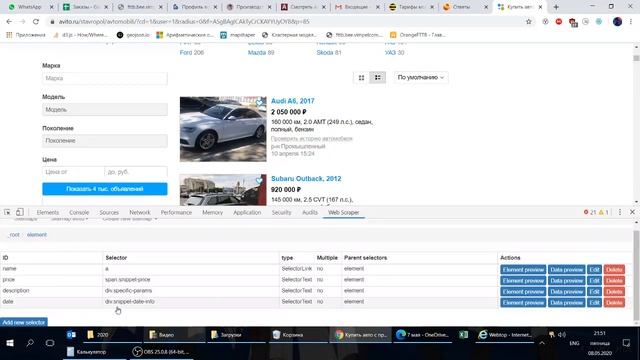Open Outlook from the taskbar
The width and height of the screenshot is (640, 360).
click(71, 335)
